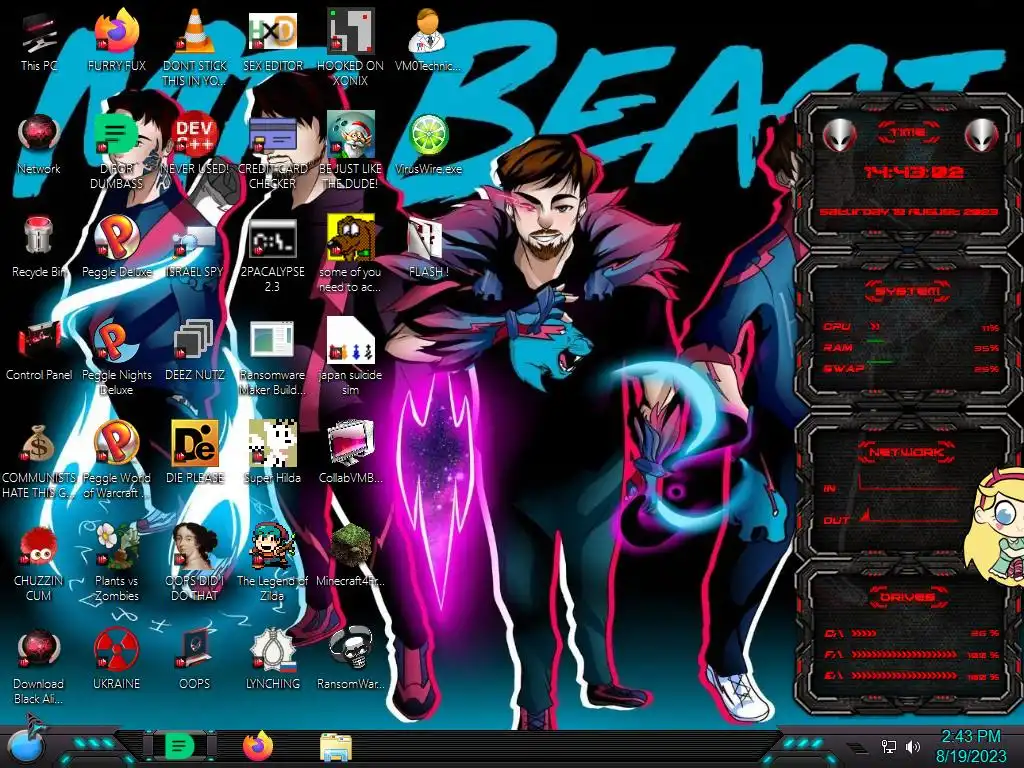Open the FLASH ! desktop shortcut
The image size is (1024, 768).
[428, 248]
